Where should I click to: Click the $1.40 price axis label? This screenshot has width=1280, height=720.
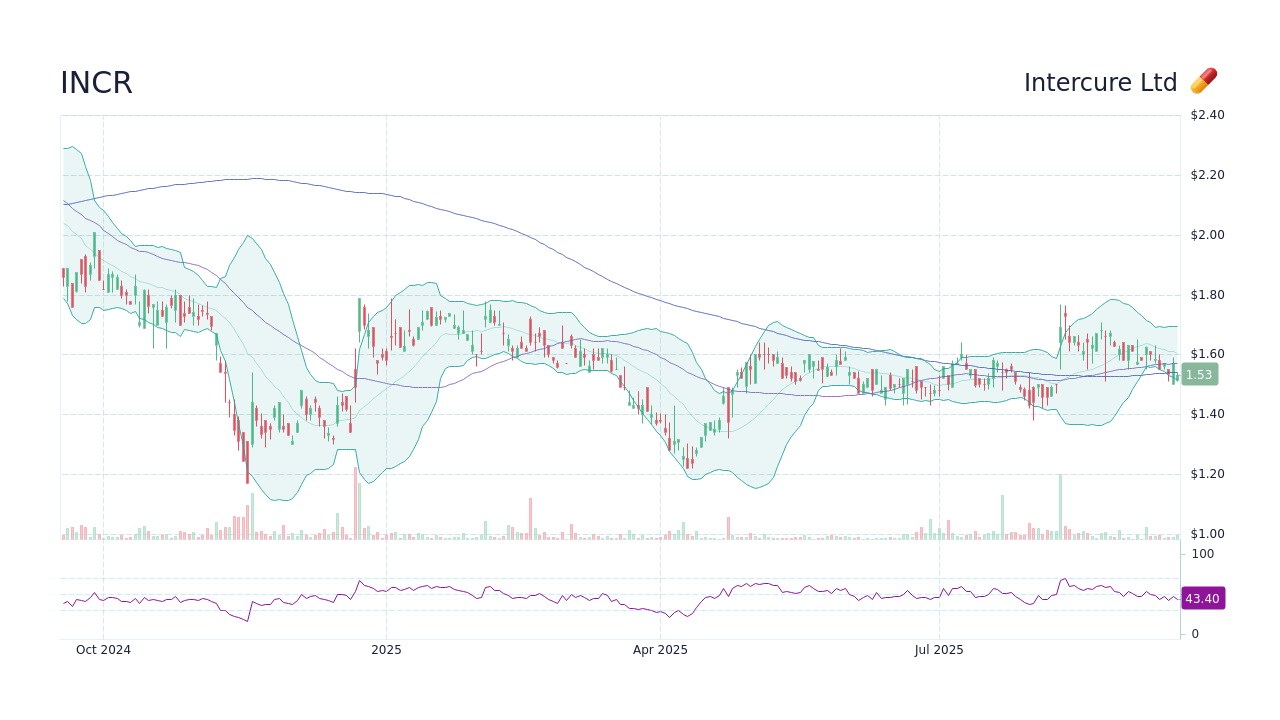1207,414
